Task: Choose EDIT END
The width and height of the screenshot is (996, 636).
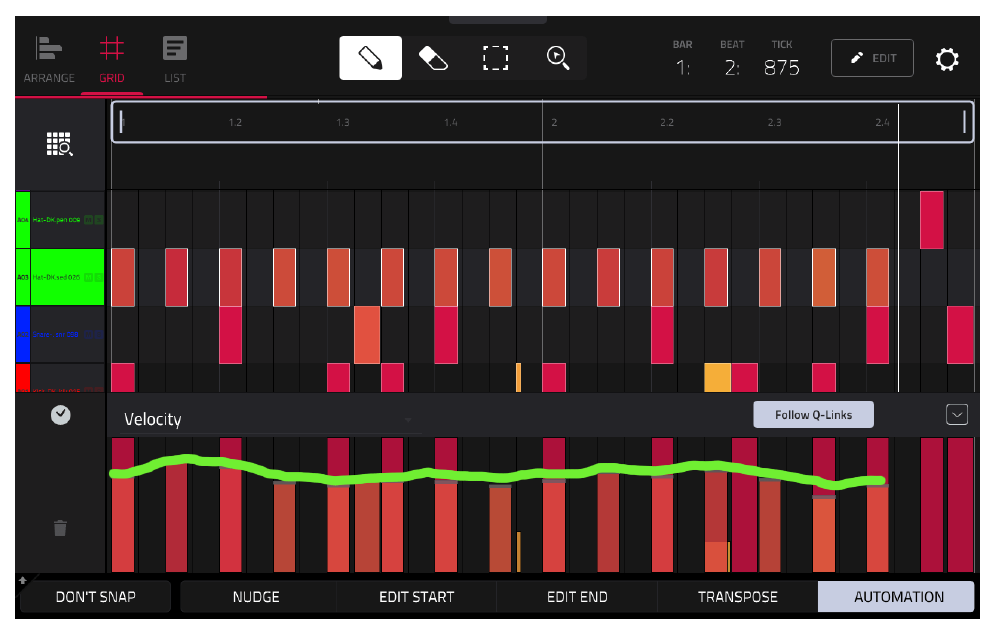Action: (x=577, y=597)
